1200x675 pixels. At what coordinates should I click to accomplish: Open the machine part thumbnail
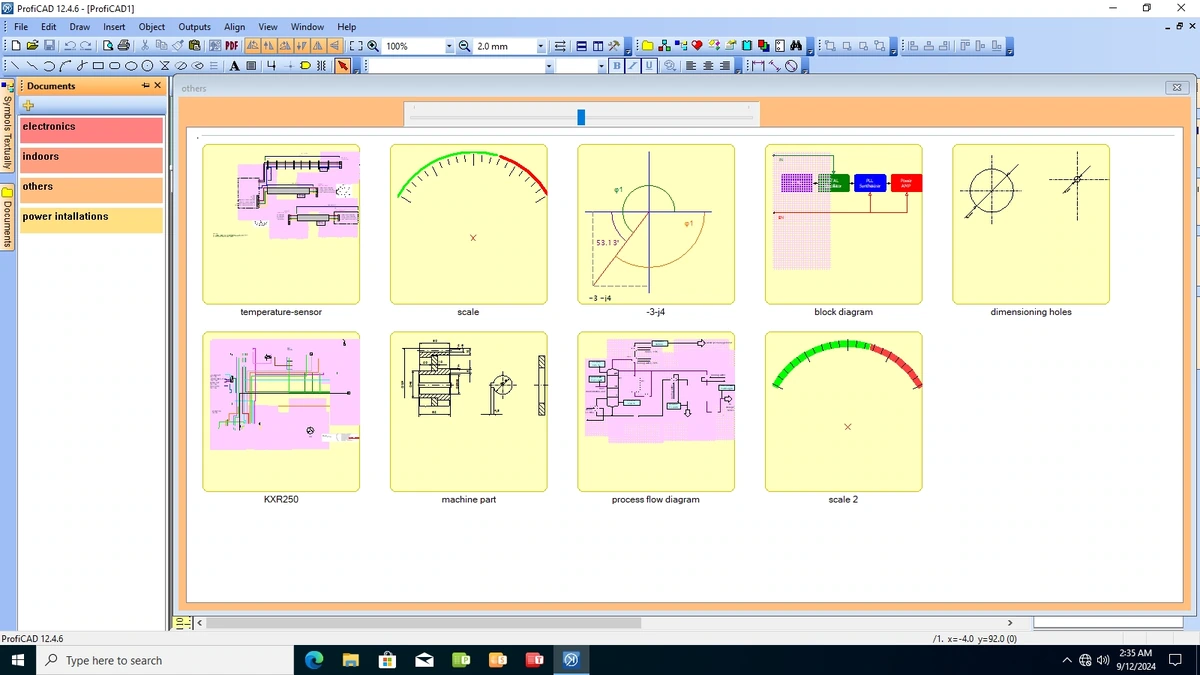click(x=468, y=411)
